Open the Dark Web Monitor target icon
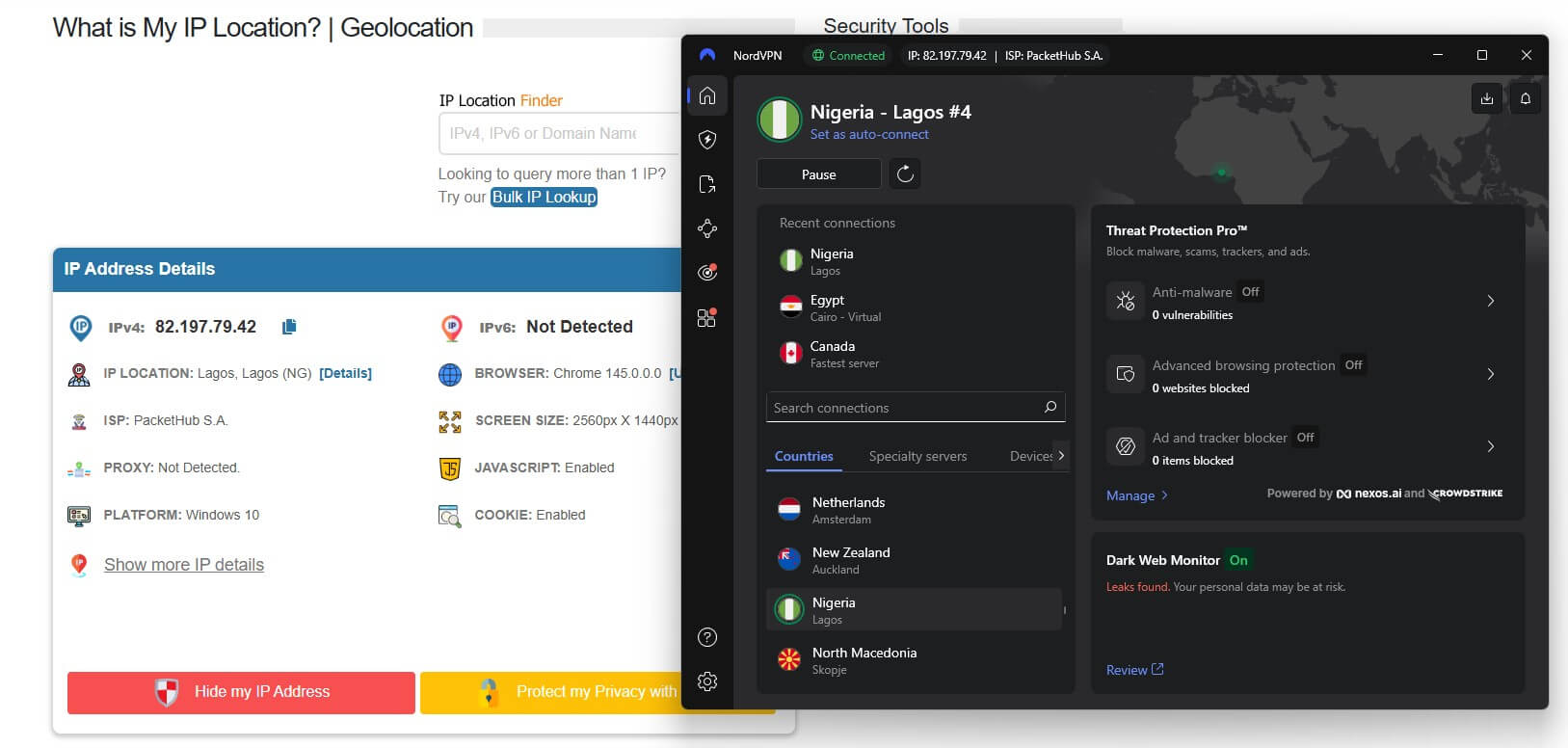The width and height of the screenshot is (1568, 748). click(x=707, y=273)
